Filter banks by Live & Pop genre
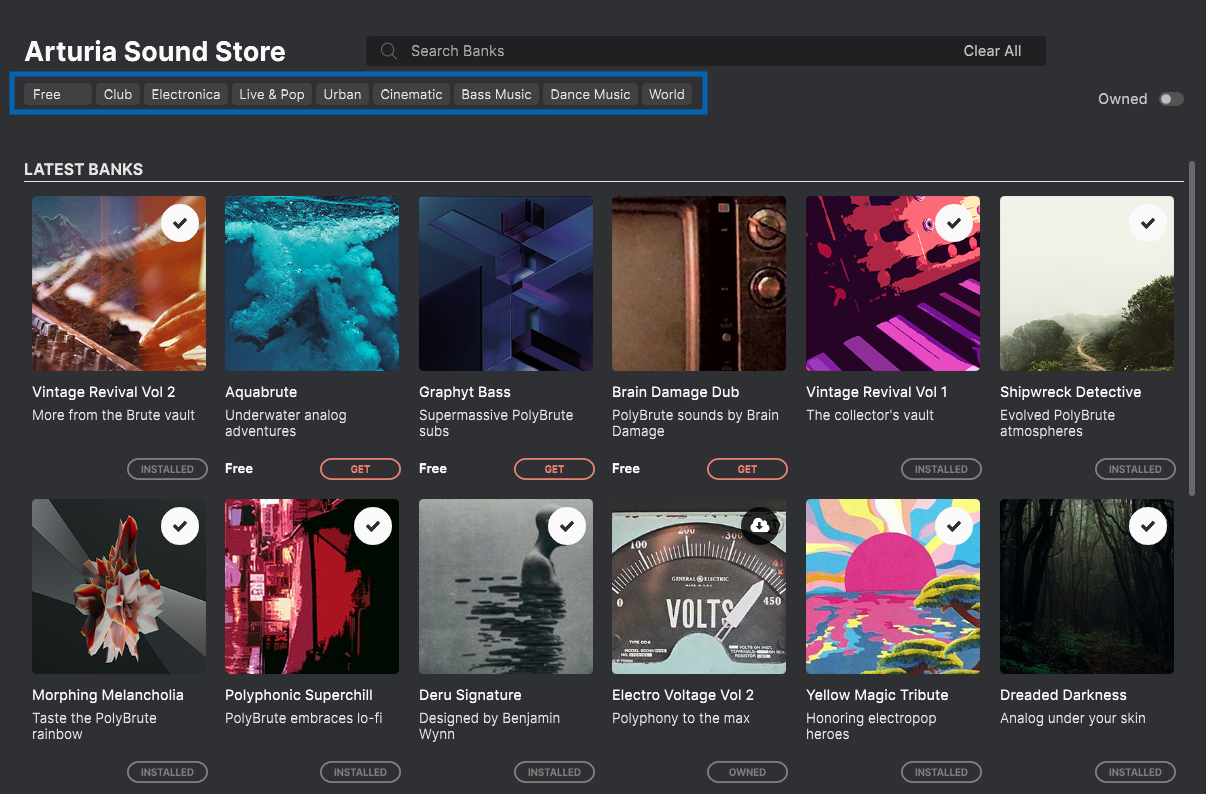 point(272,94)
